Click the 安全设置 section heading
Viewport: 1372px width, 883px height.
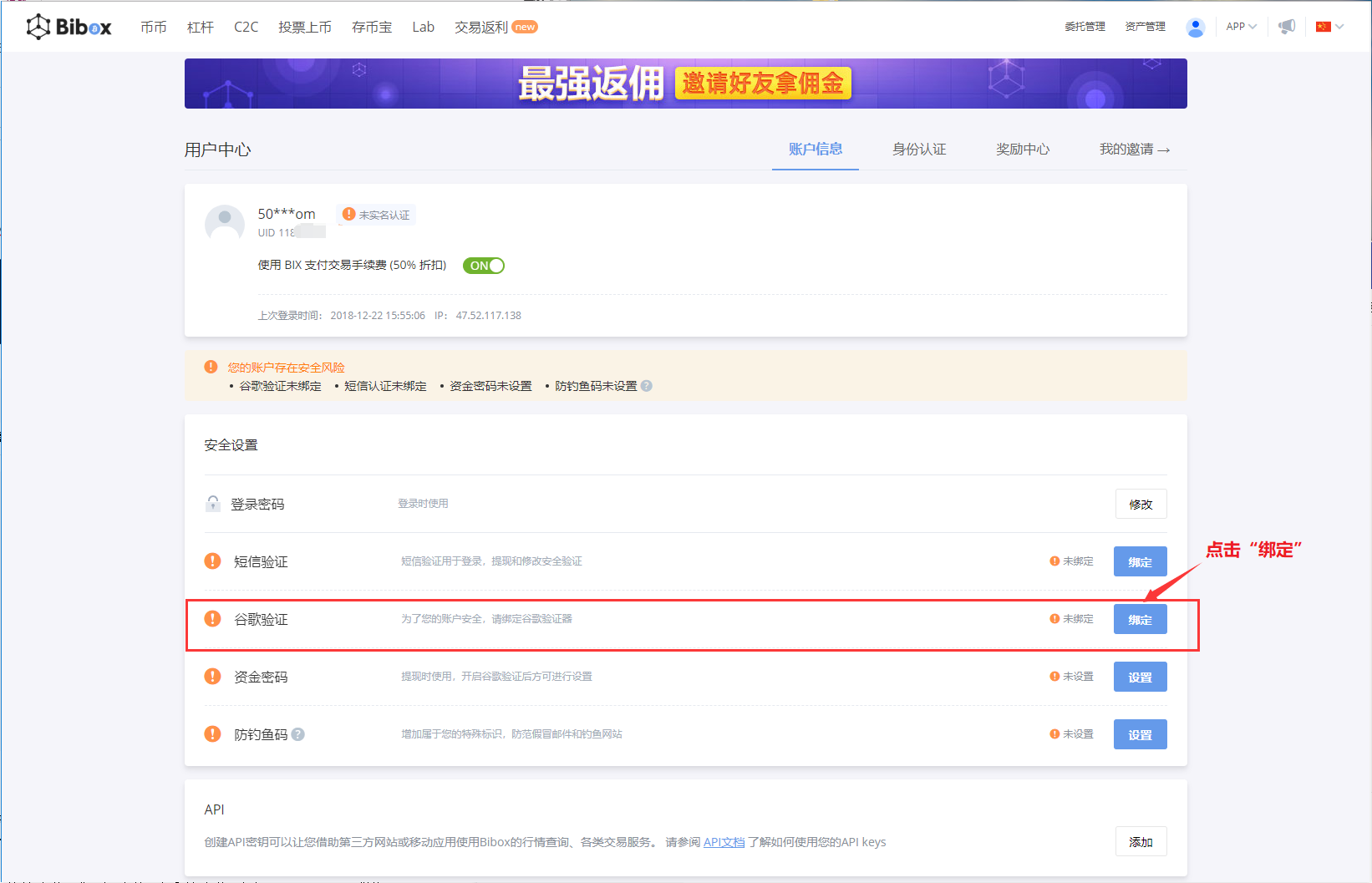coord(231,445)
